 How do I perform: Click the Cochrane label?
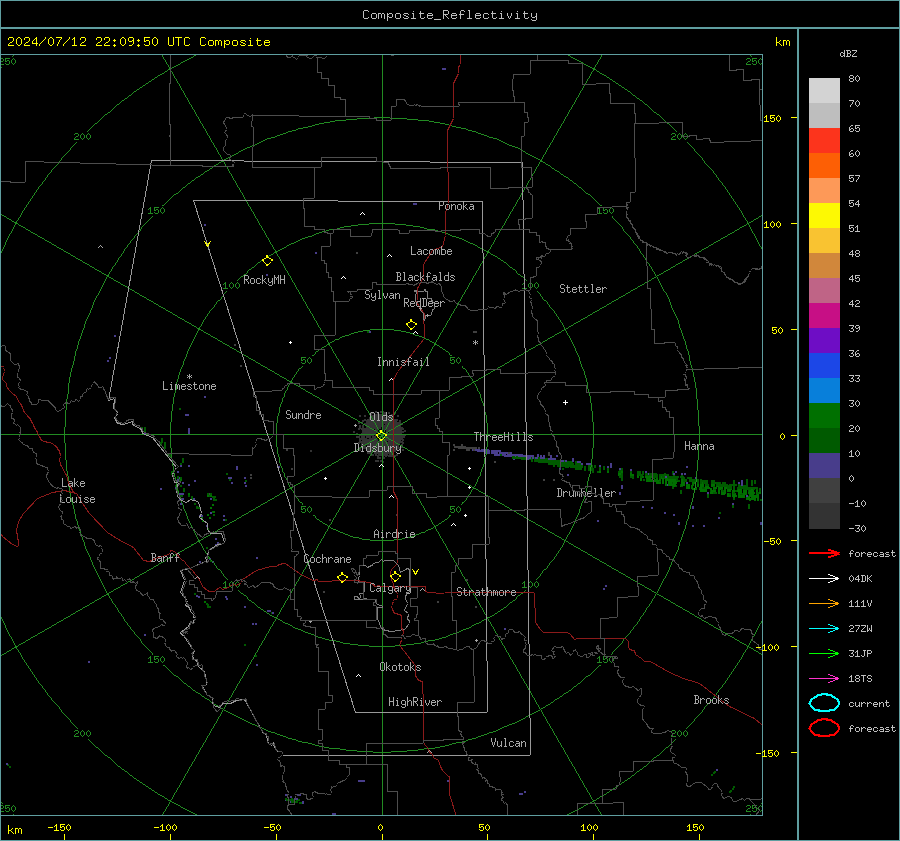pyautogui.click(x=327, y=559)
